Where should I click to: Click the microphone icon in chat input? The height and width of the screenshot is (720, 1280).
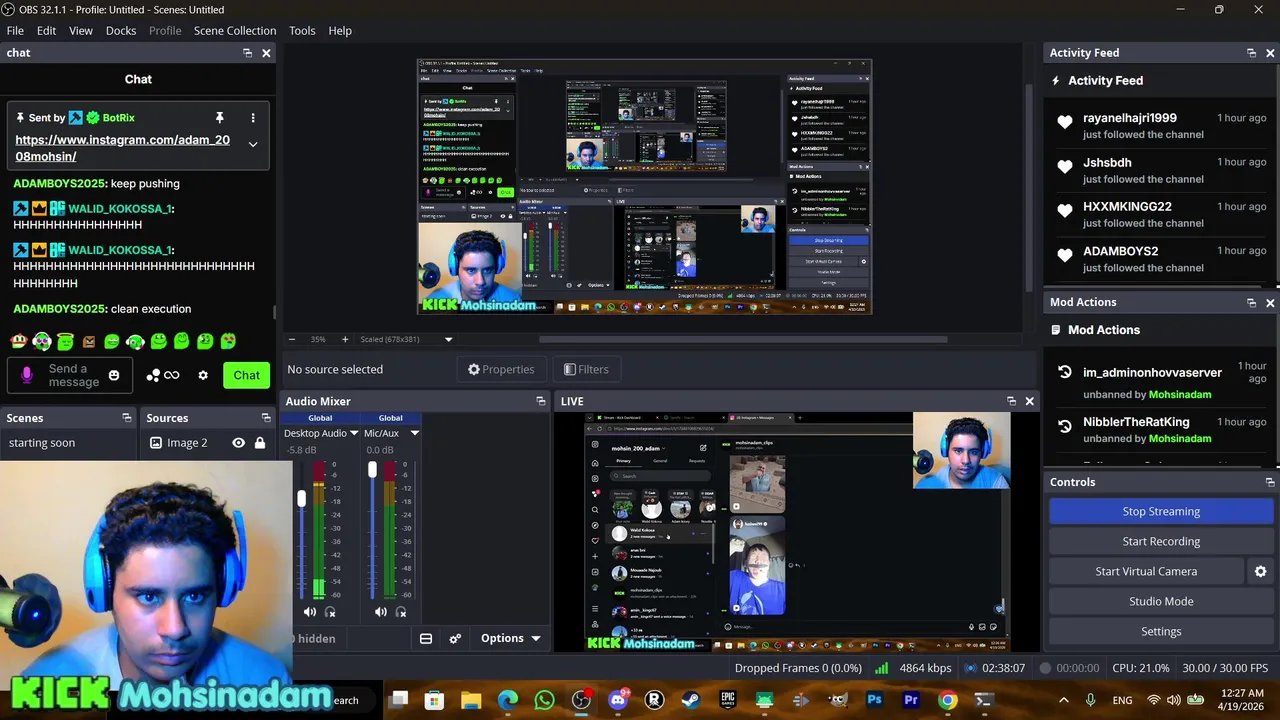tap(27, 375)
